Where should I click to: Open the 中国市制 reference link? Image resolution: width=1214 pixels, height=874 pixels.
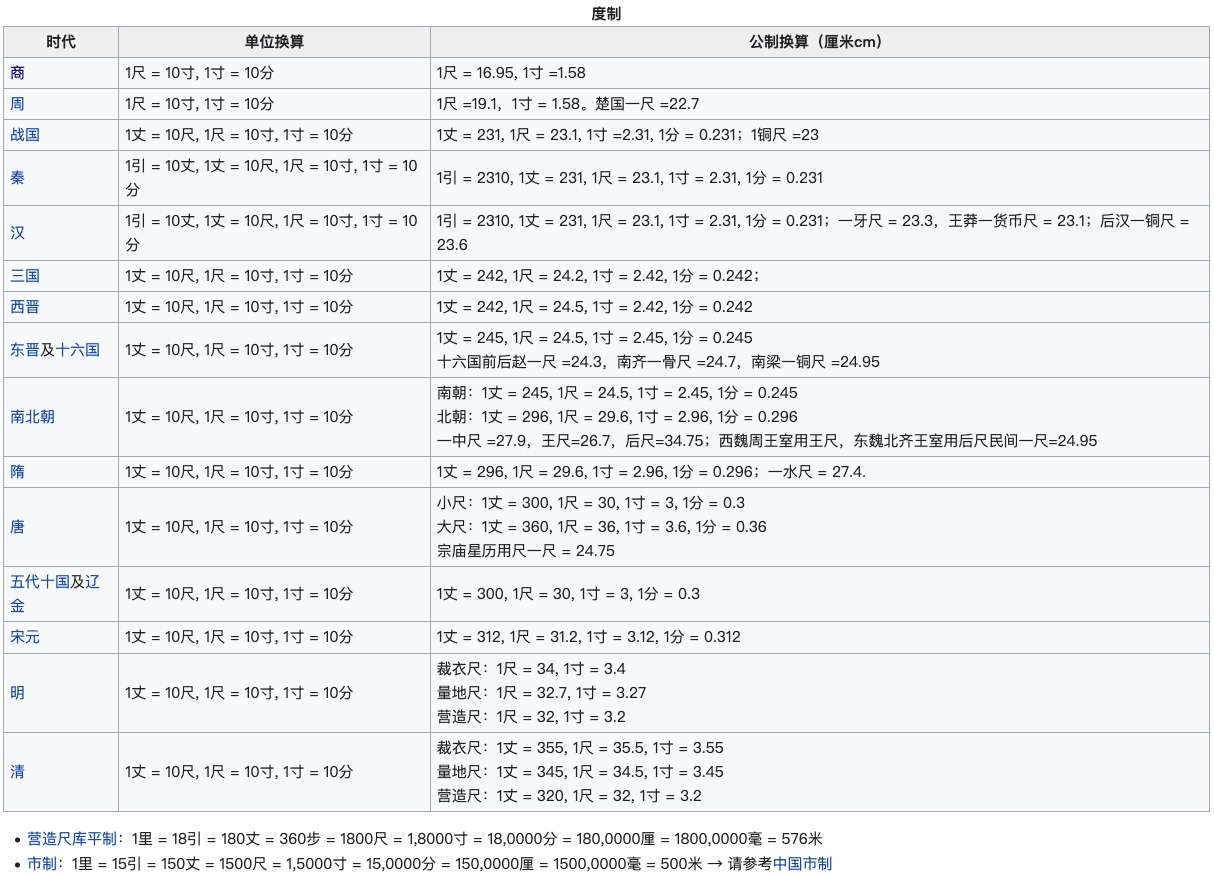[x=802, y=864]
